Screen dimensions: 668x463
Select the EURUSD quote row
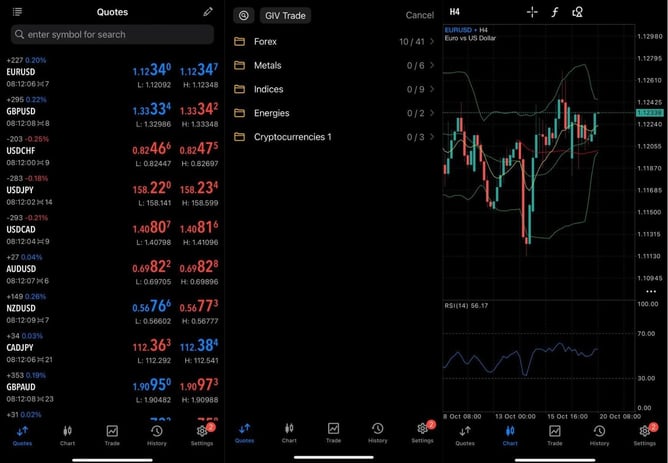pos(112,72)
